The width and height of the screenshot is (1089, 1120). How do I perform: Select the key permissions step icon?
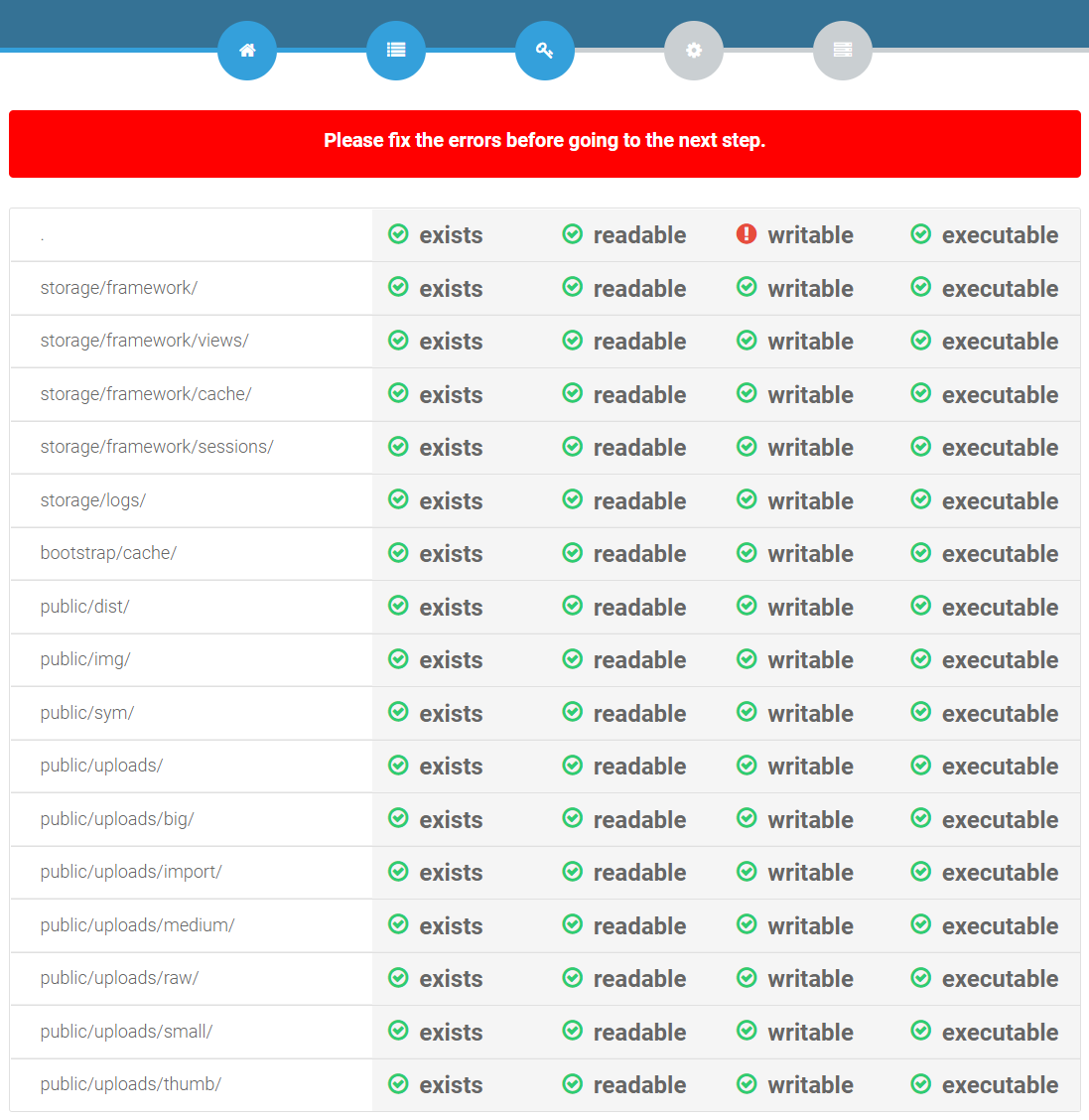[544, 50]
